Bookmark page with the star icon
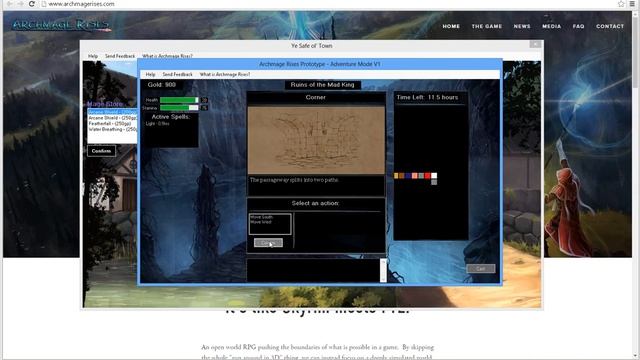640x360 pixels. [x=621, y=4]
